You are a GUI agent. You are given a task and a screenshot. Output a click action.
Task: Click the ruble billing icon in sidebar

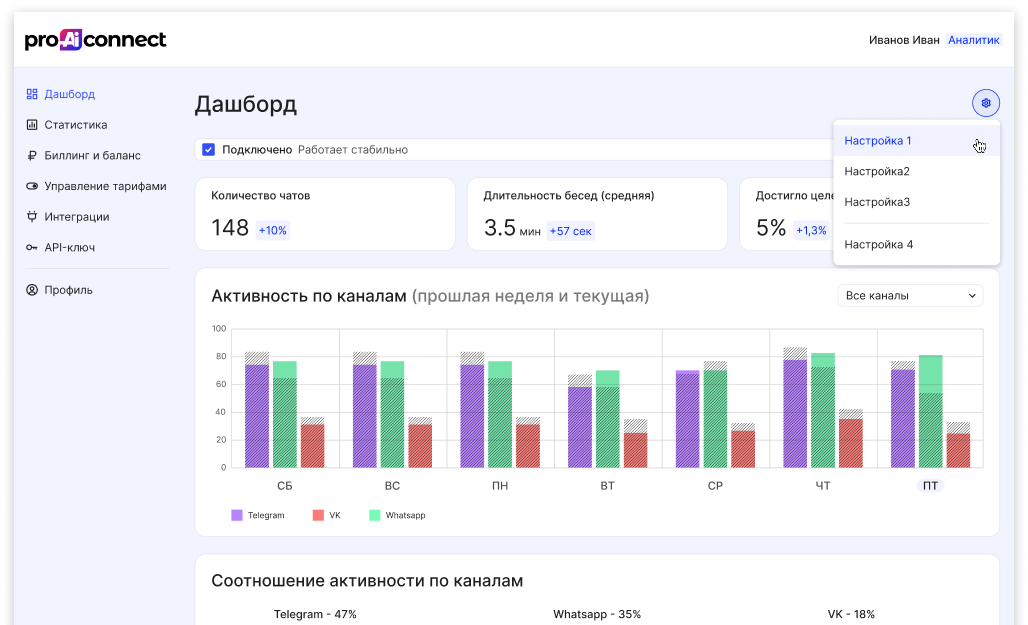coord(32,156)
